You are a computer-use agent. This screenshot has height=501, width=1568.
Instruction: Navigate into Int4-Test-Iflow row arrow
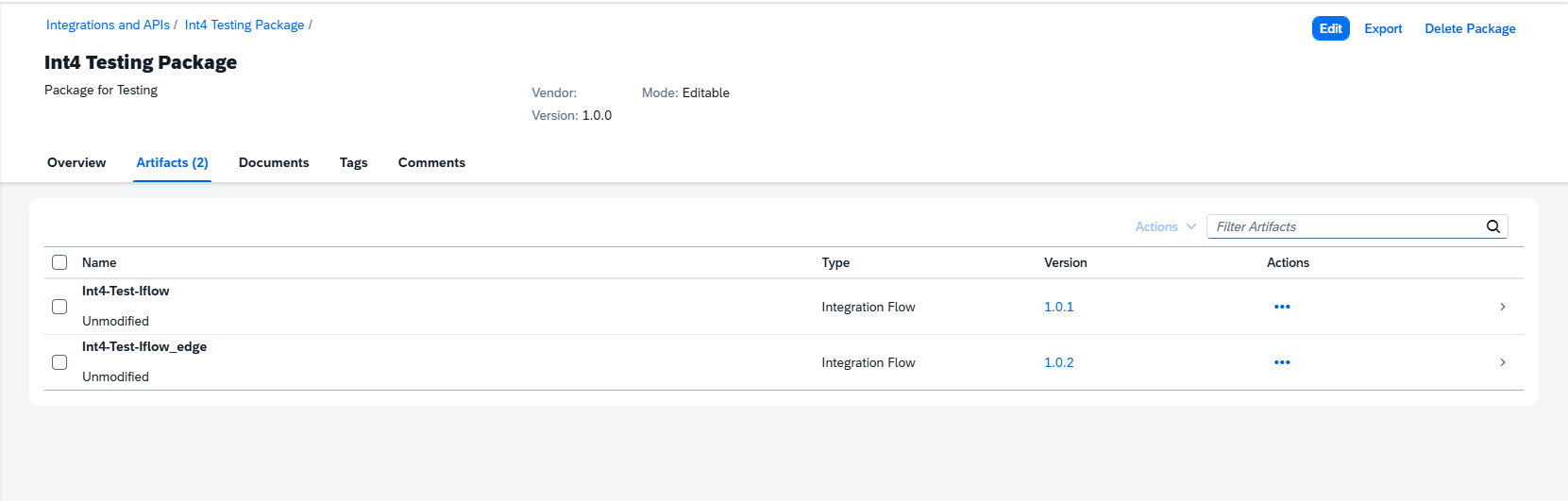click(x=1503, y=307)
